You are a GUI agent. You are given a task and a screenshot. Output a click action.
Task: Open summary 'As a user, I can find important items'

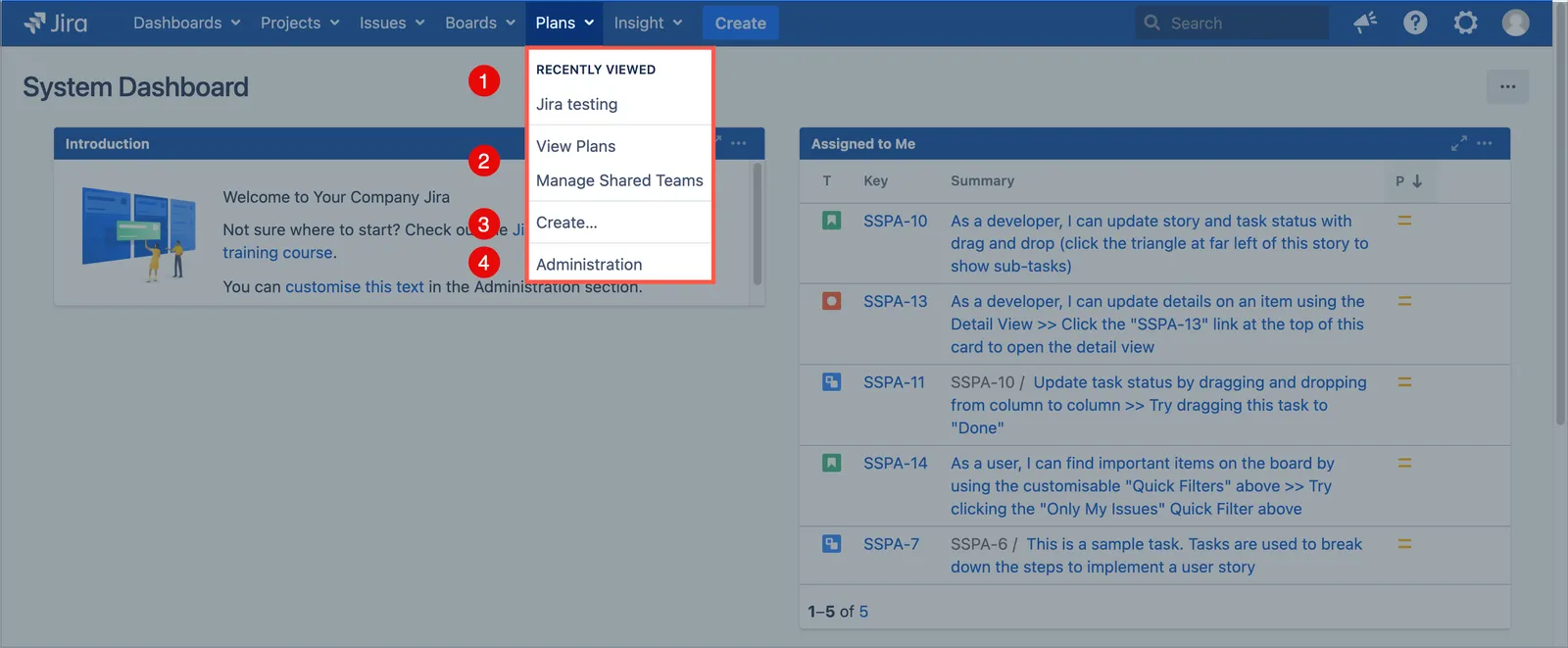pos(1143,486)
